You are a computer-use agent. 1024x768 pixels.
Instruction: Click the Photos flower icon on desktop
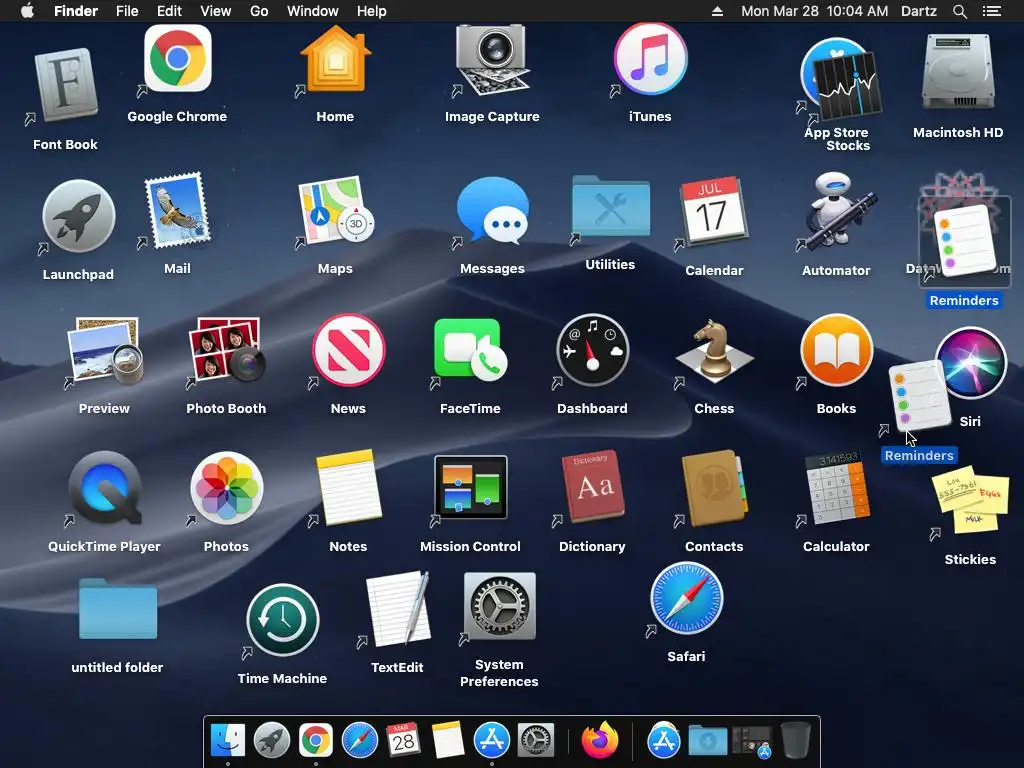coord(227,488)
